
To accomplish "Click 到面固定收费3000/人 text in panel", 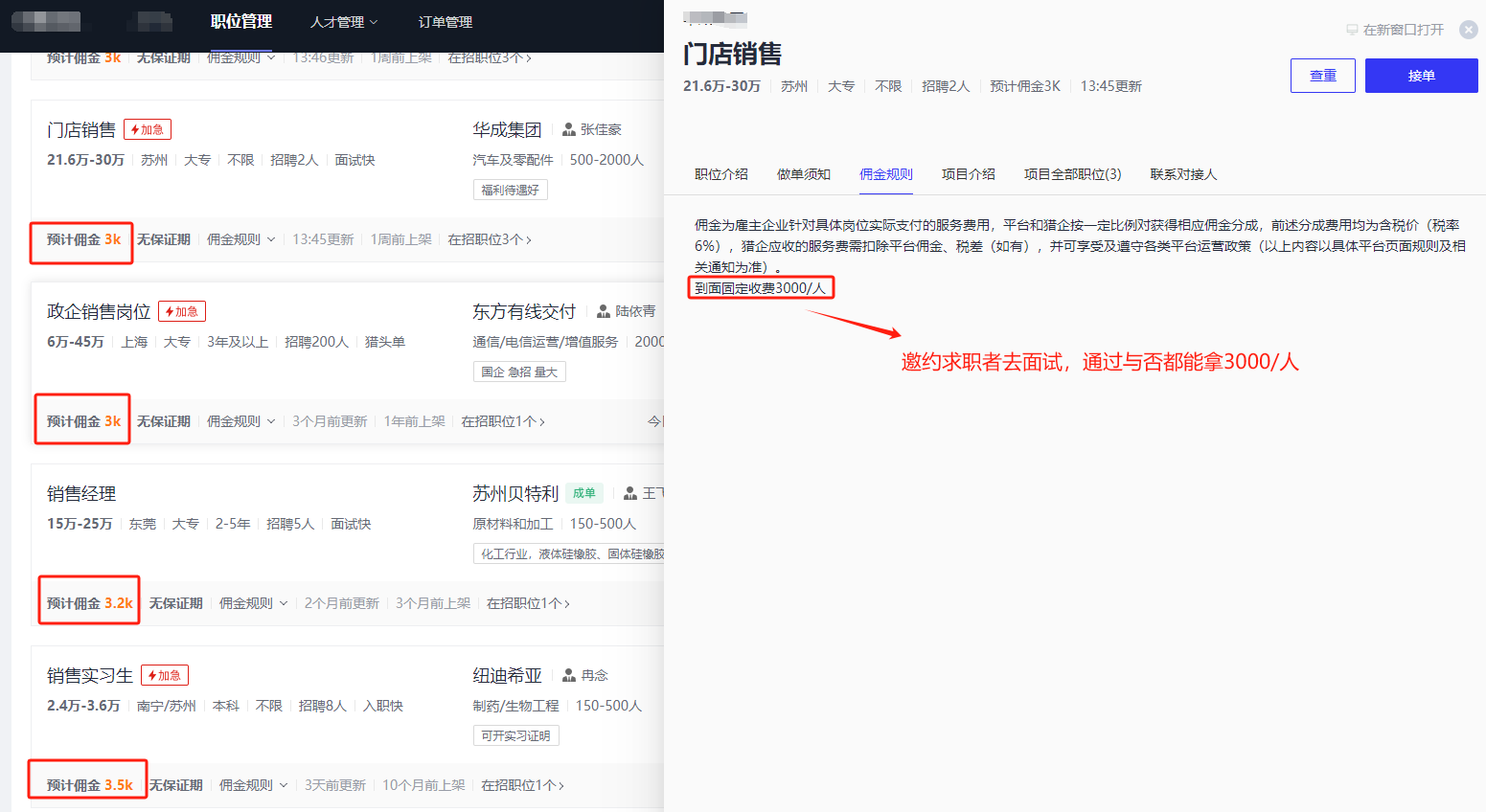I will pyautogui.click(x=760, y=288).
